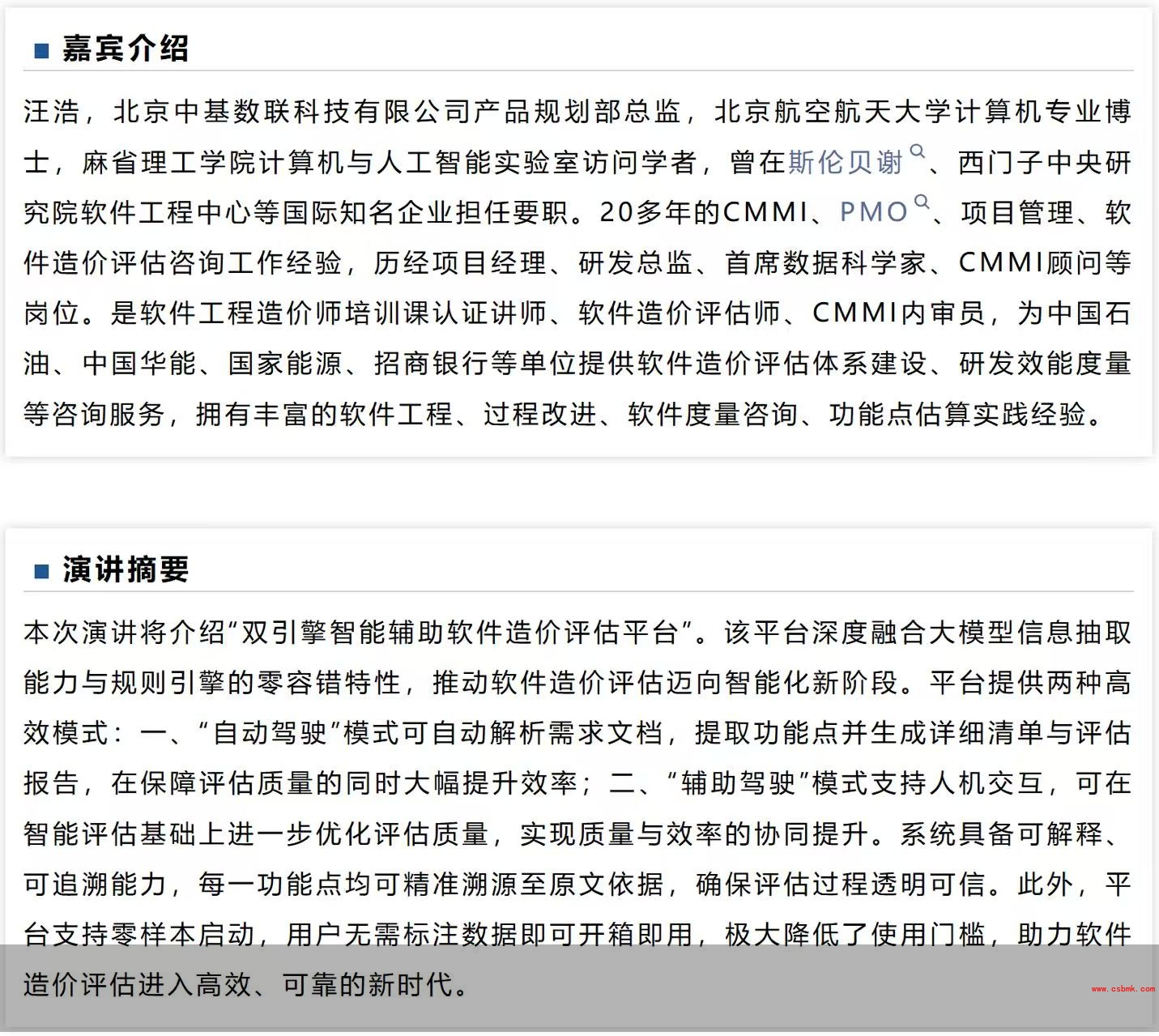Click the speaker name 汪浩
This screenshot has width=1159, height=1036.
[52, 112]
